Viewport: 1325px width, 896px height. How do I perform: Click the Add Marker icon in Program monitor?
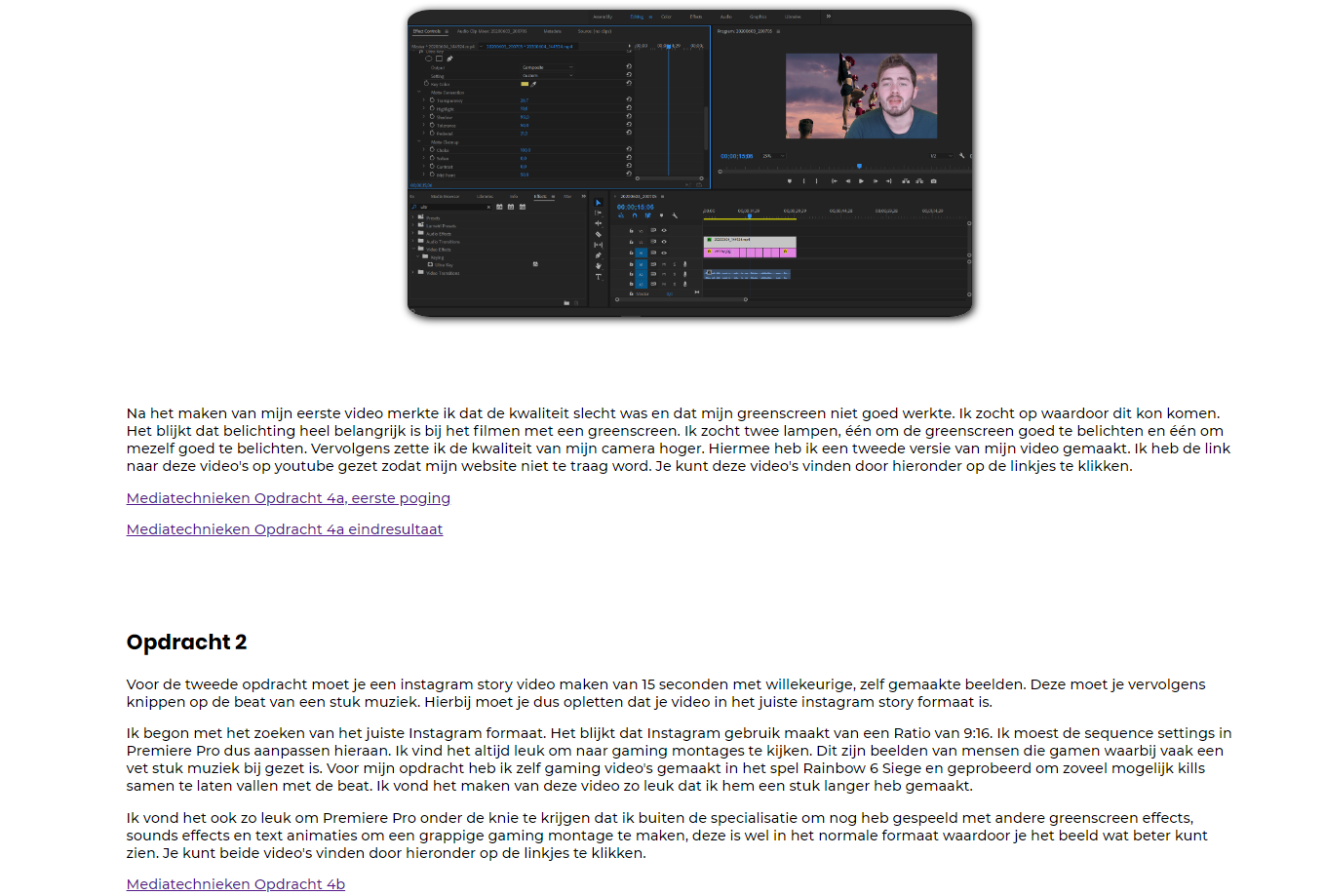click(x=790, y=181)
